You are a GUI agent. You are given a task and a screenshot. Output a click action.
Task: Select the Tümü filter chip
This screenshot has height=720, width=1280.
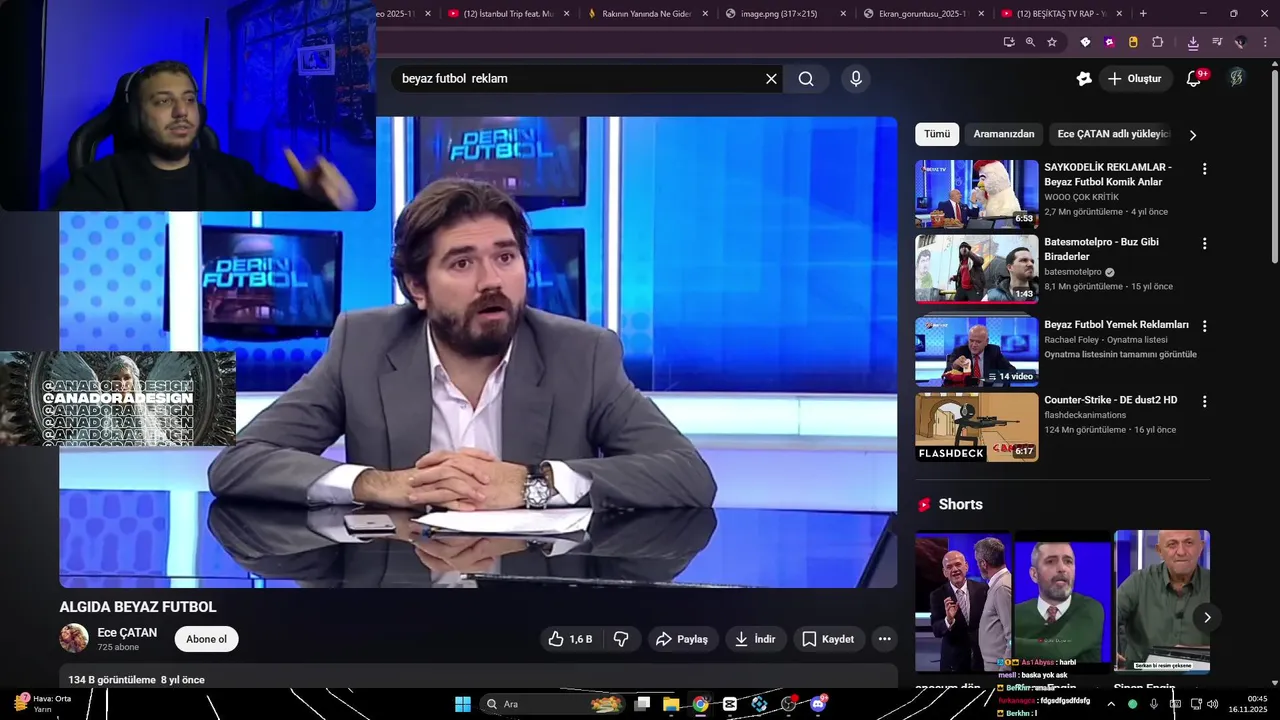point(937,134)
